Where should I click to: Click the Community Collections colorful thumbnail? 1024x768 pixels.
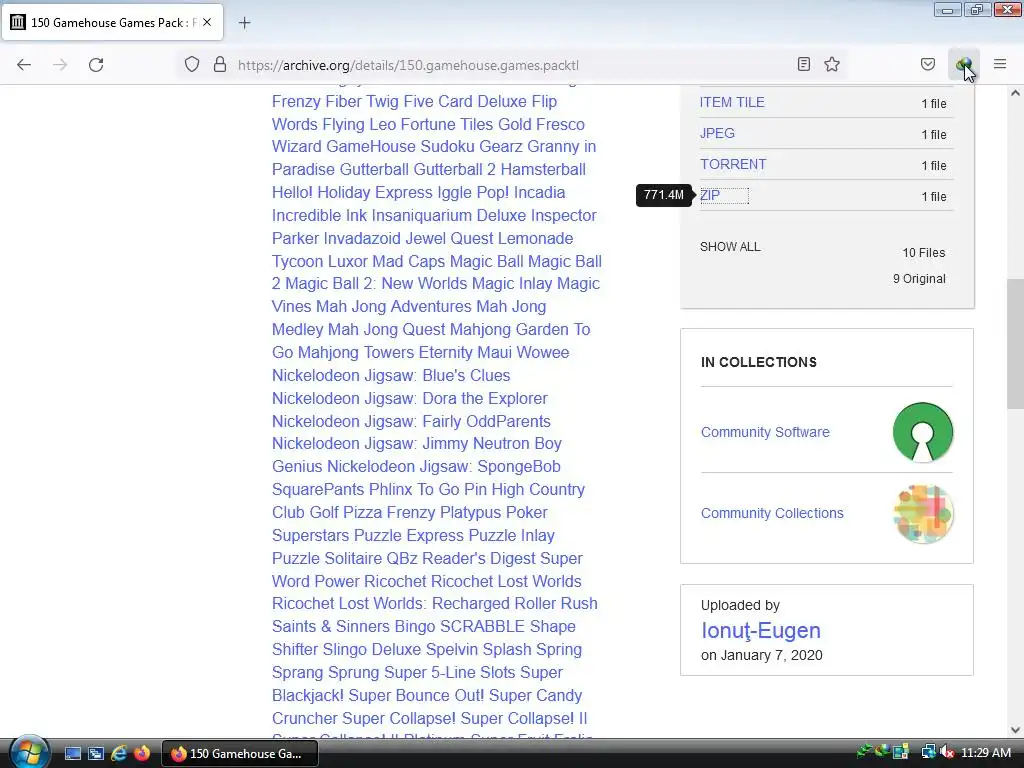tap(923, 514)
